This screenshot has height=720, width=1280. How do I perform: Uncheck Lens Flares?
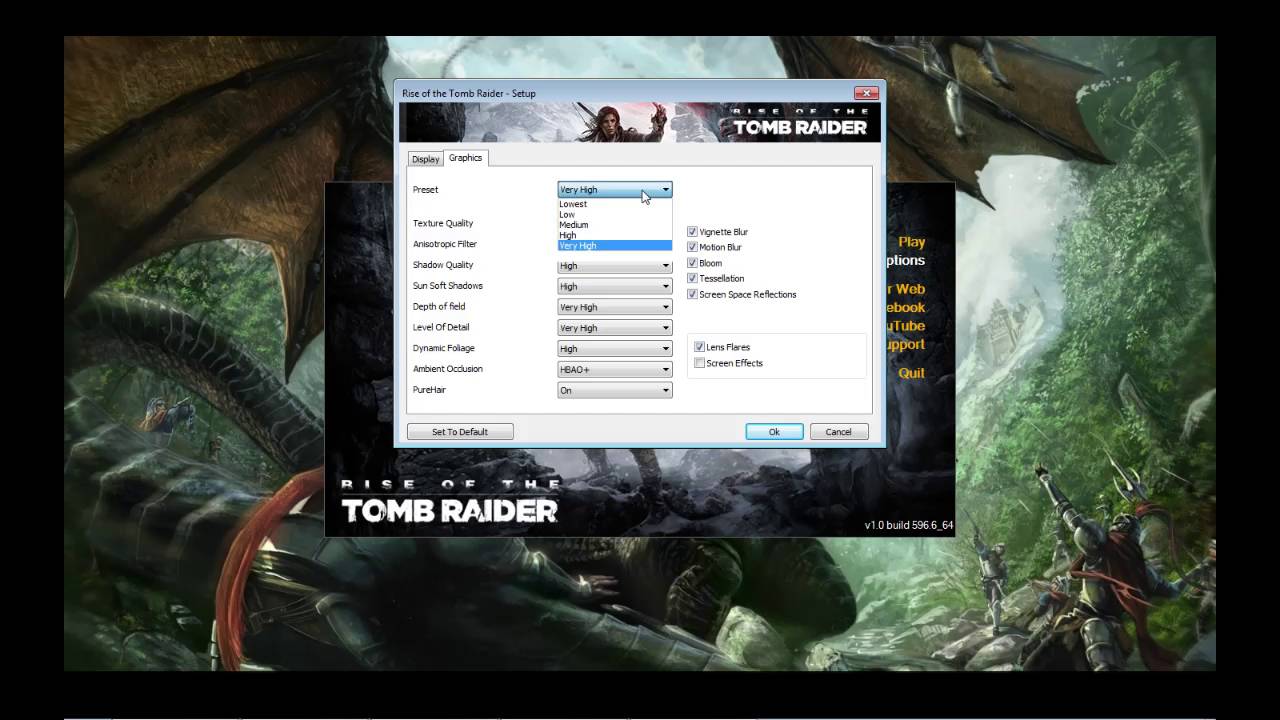click(700, 347)
